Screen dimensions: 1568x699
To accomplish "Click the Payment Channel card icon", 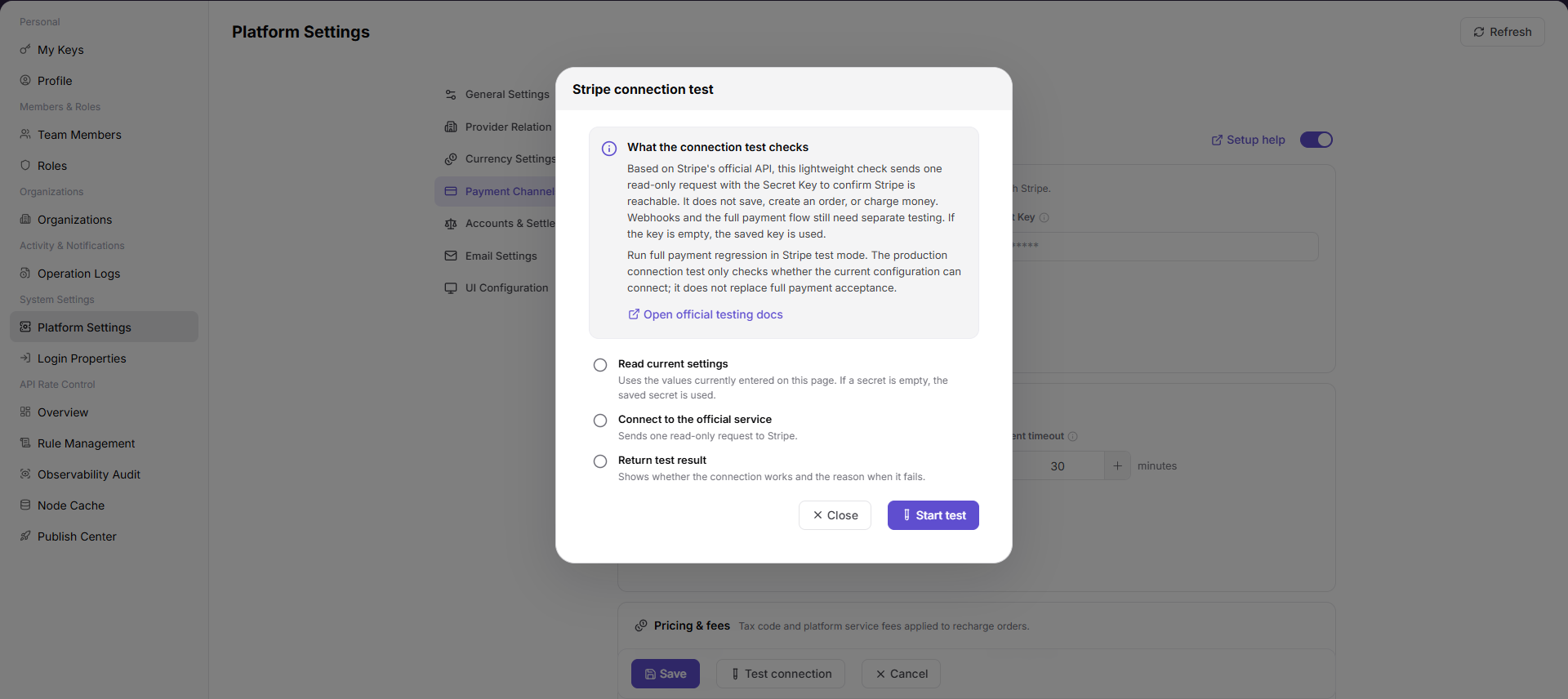I will pos(451,191).
